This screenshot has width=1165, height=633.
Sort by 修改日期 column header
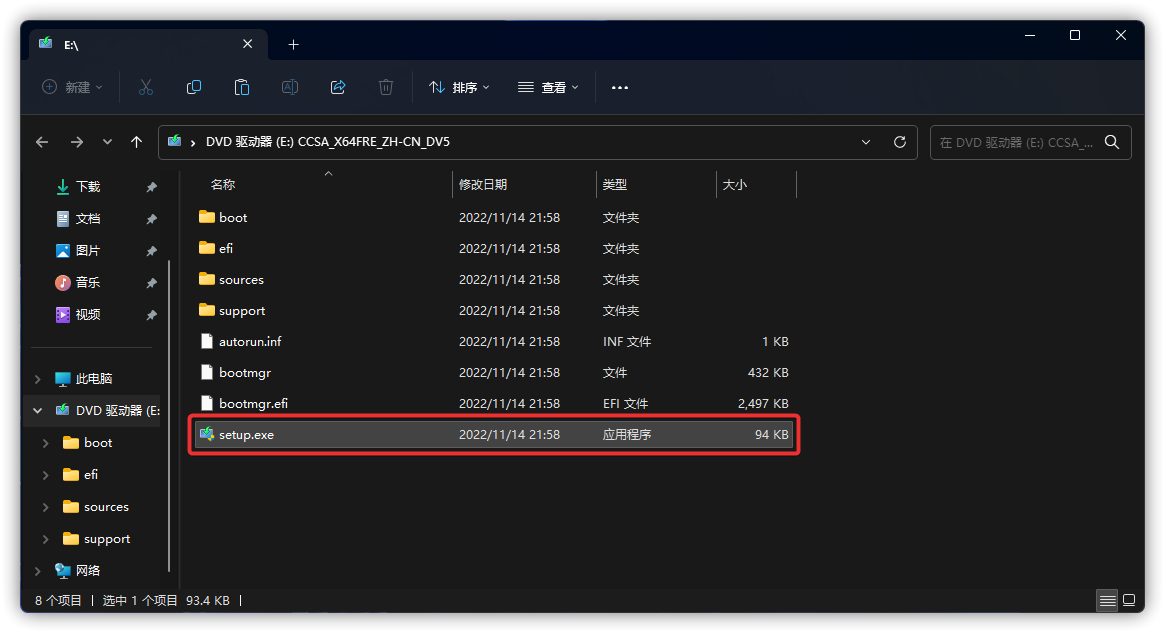(x=483, y=185)
